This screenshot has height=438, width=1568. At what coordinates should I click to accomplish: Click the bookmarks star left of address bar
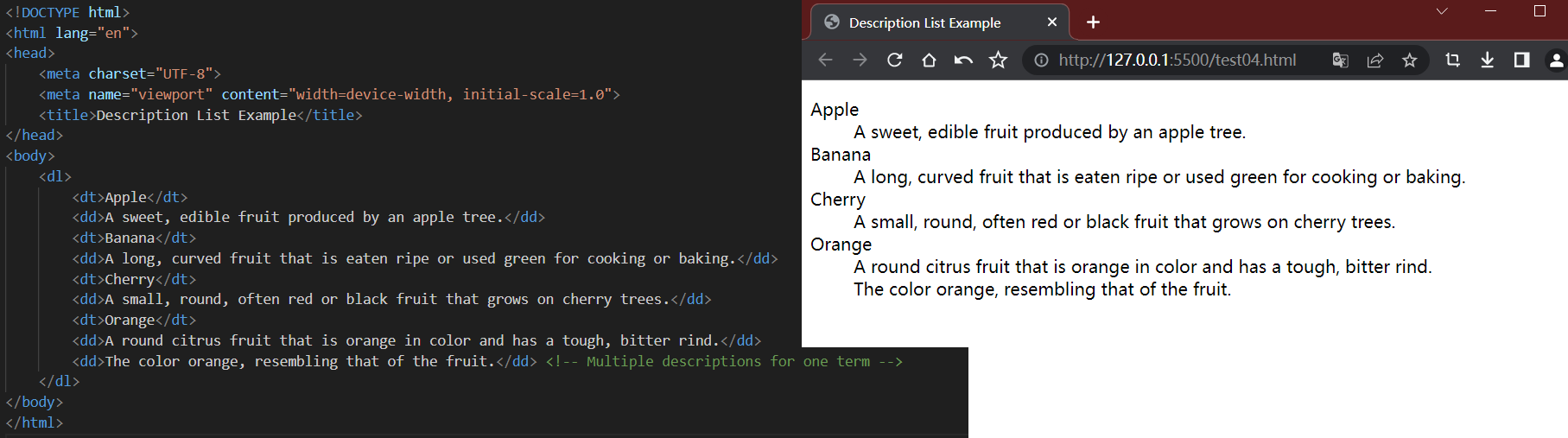[x=998, y=60]
